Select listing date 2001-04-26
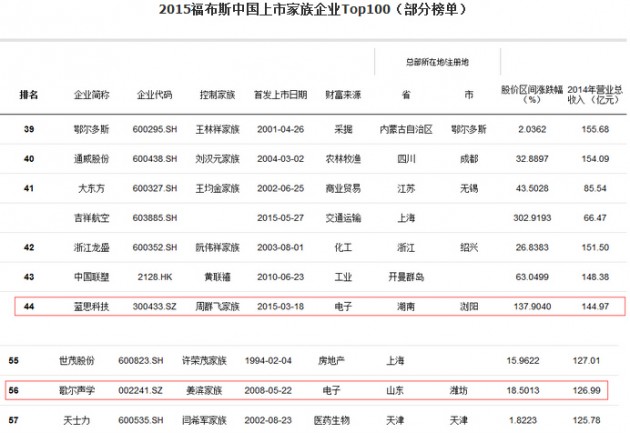The image size is (630, 433). (280, 129)
